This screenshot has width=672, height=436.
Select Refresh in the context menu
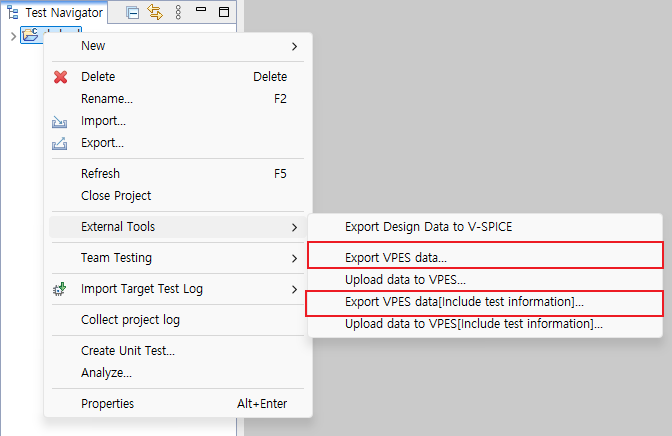click(177, 174)
